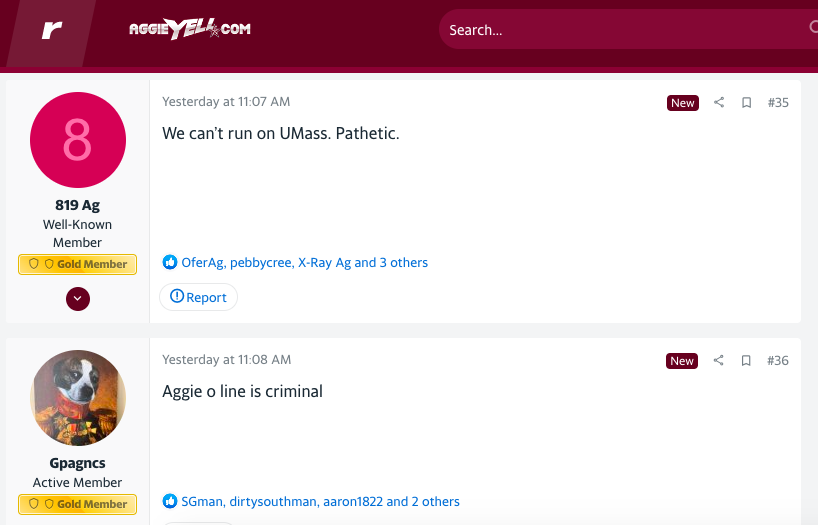Click the Rivals 'r' logo icon
This screenshot has width=818, height=525.
coord(52,30)
